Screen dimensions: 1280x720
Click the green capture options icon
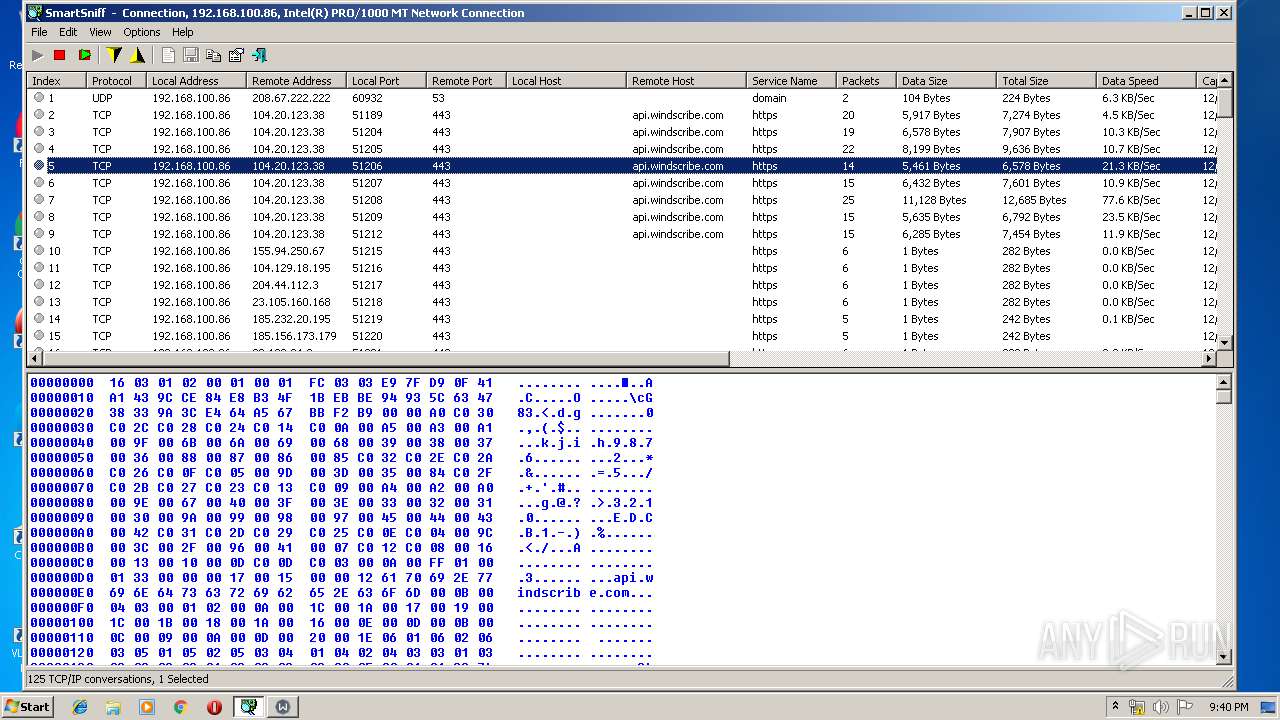click(84, 55)
